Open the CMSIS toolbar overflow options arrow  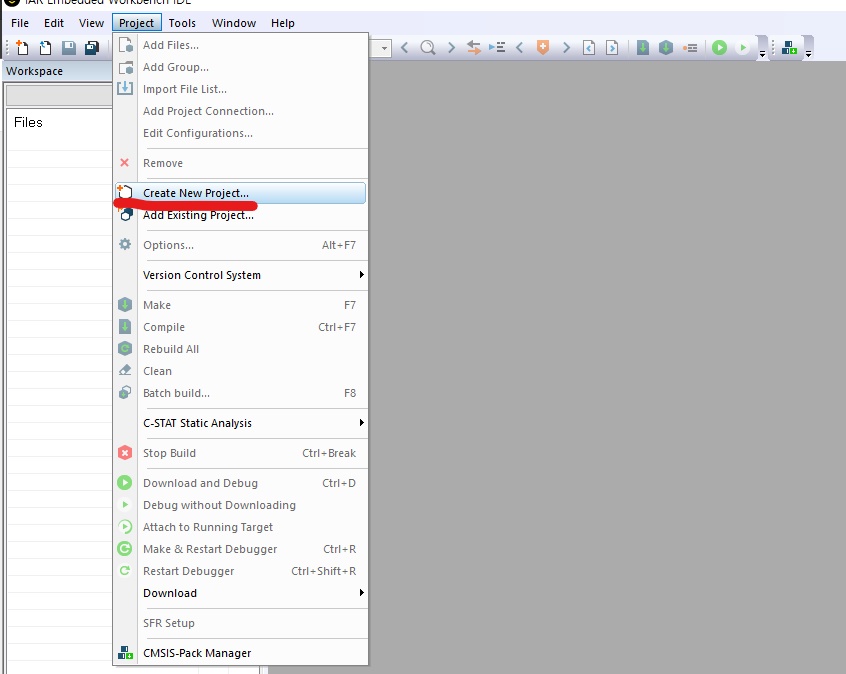pos(808,54)
